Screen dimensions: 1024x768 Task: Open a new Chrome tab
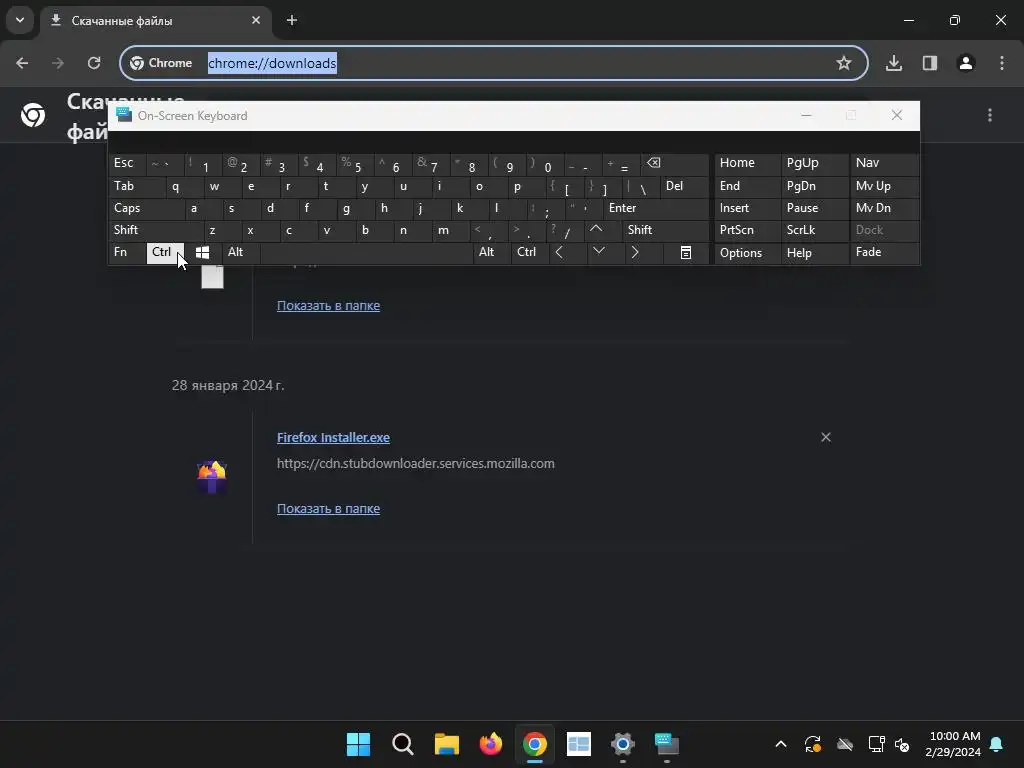click(292, 20)
